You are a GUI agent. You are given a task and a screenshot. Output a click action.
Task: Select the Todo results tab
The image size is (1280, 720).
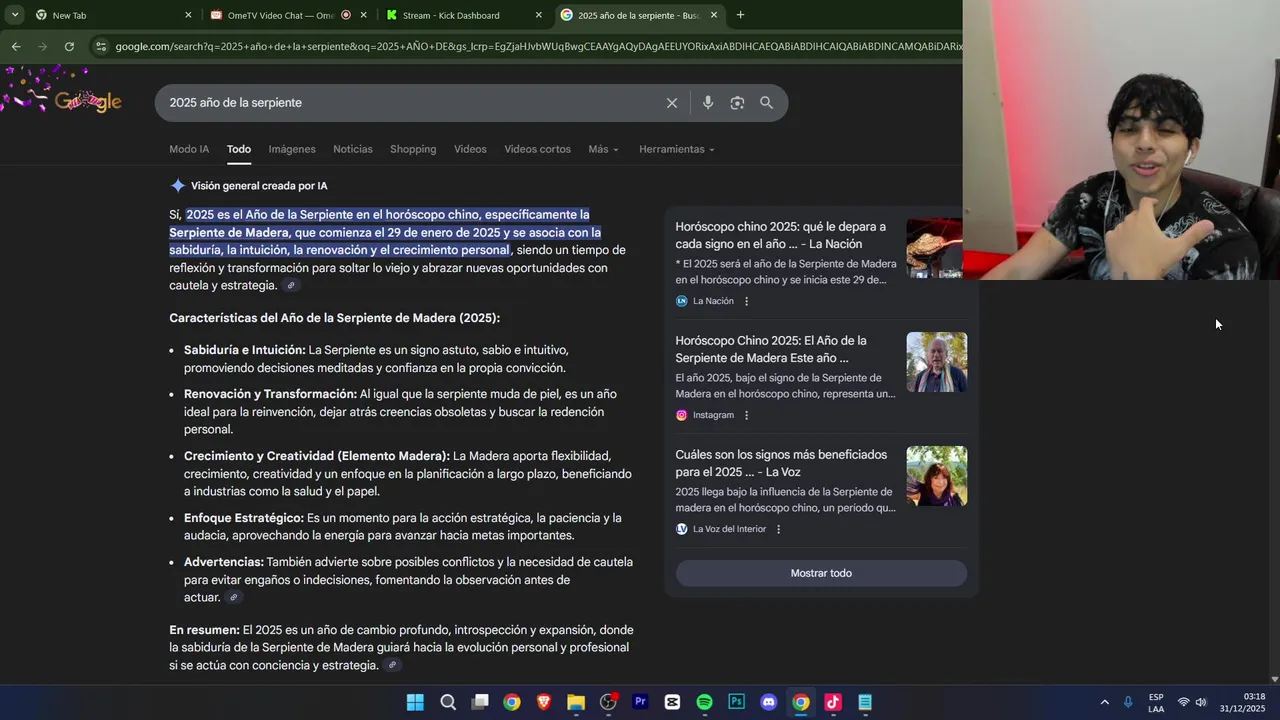pyautogui.click(x=238, y=149)
